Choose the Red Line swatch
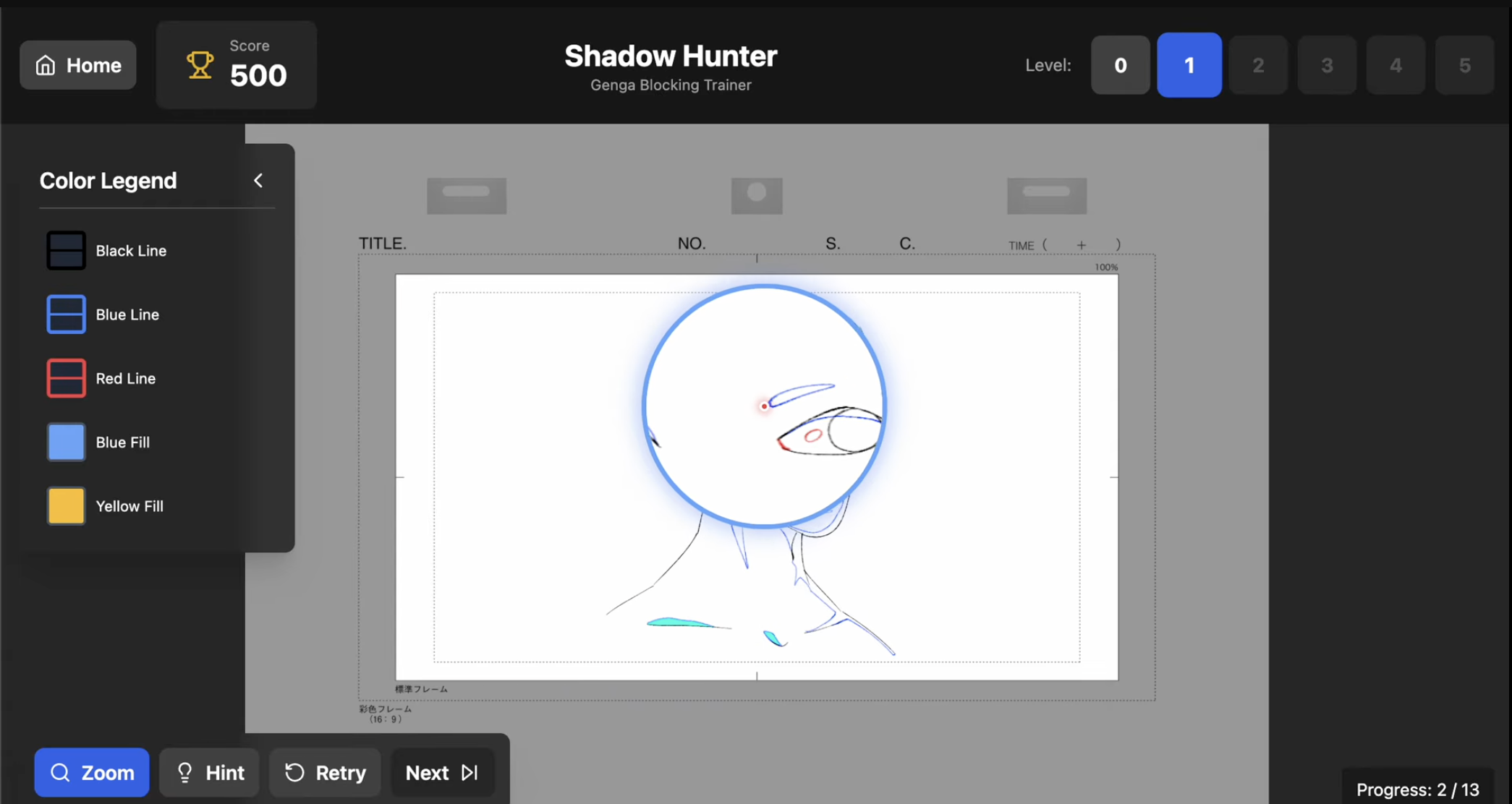Image resolution: width=1512 pixels, height=804 pixels. [66, 377]
